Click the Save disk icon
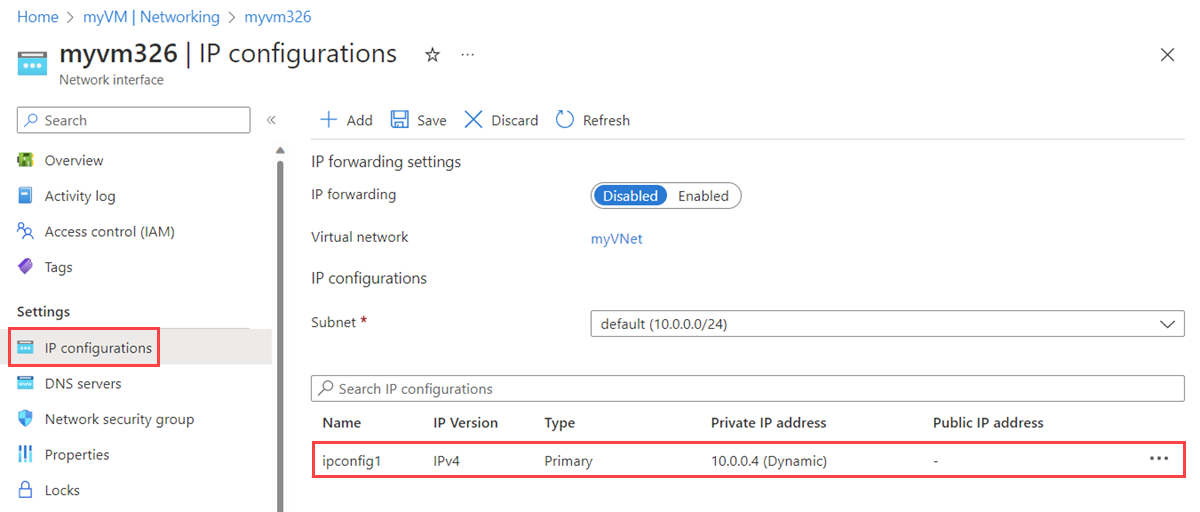The height and width of the screenshot is (512, 1200). 400,120
